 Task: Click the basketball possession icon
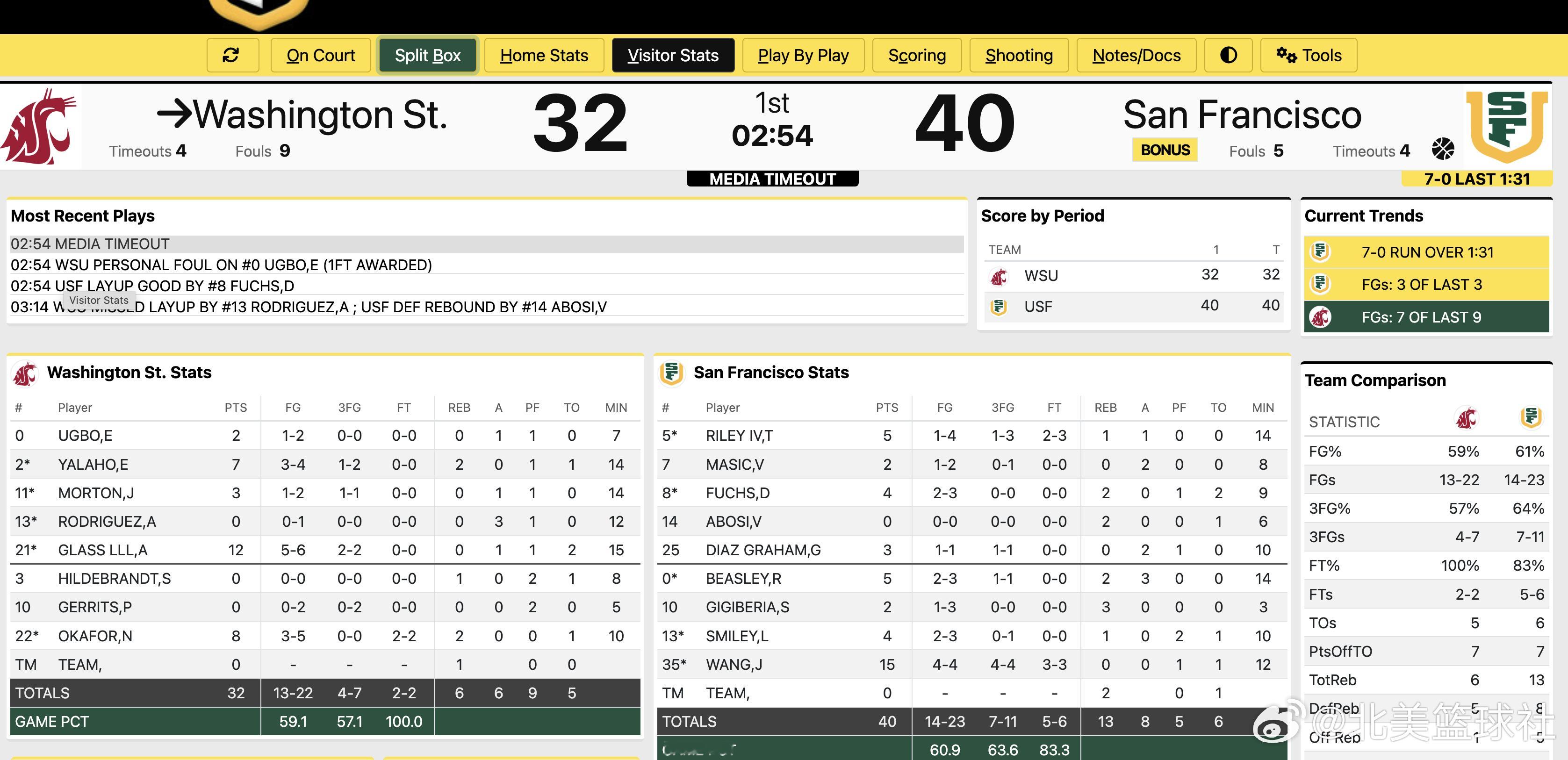1443,149
